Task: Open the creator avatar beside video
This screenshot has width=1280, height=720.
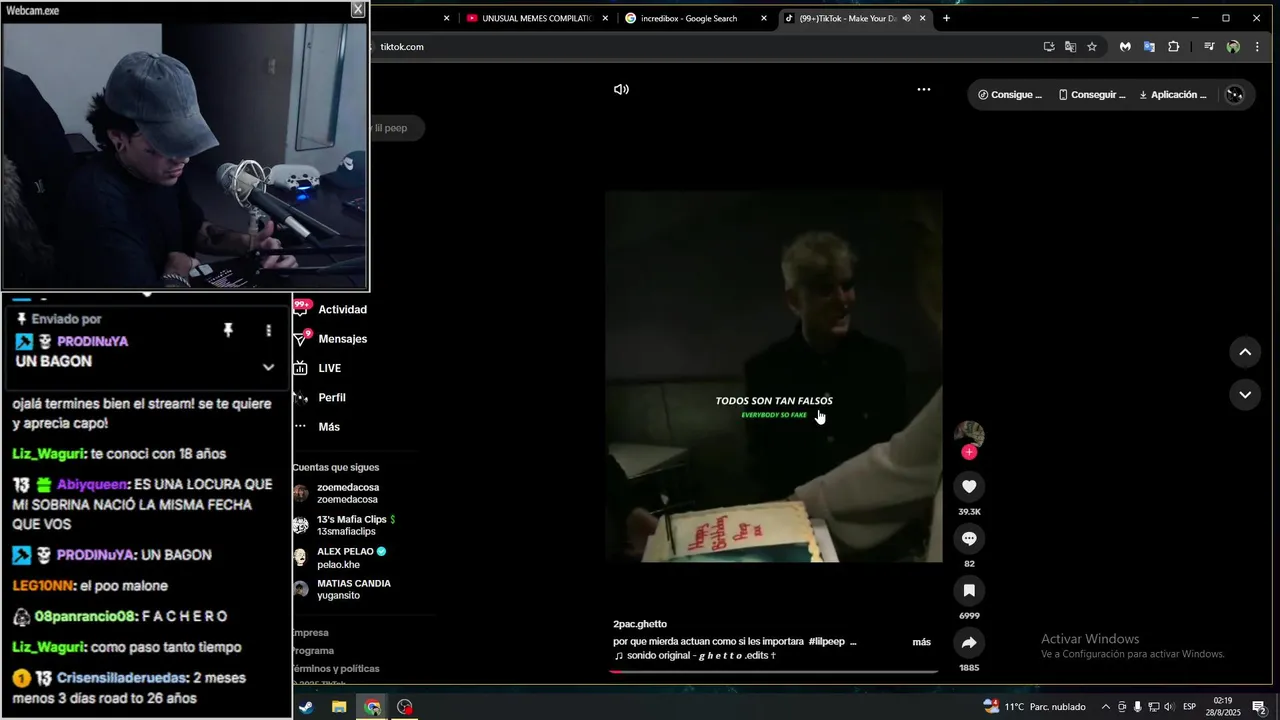Action: point(969,434)
